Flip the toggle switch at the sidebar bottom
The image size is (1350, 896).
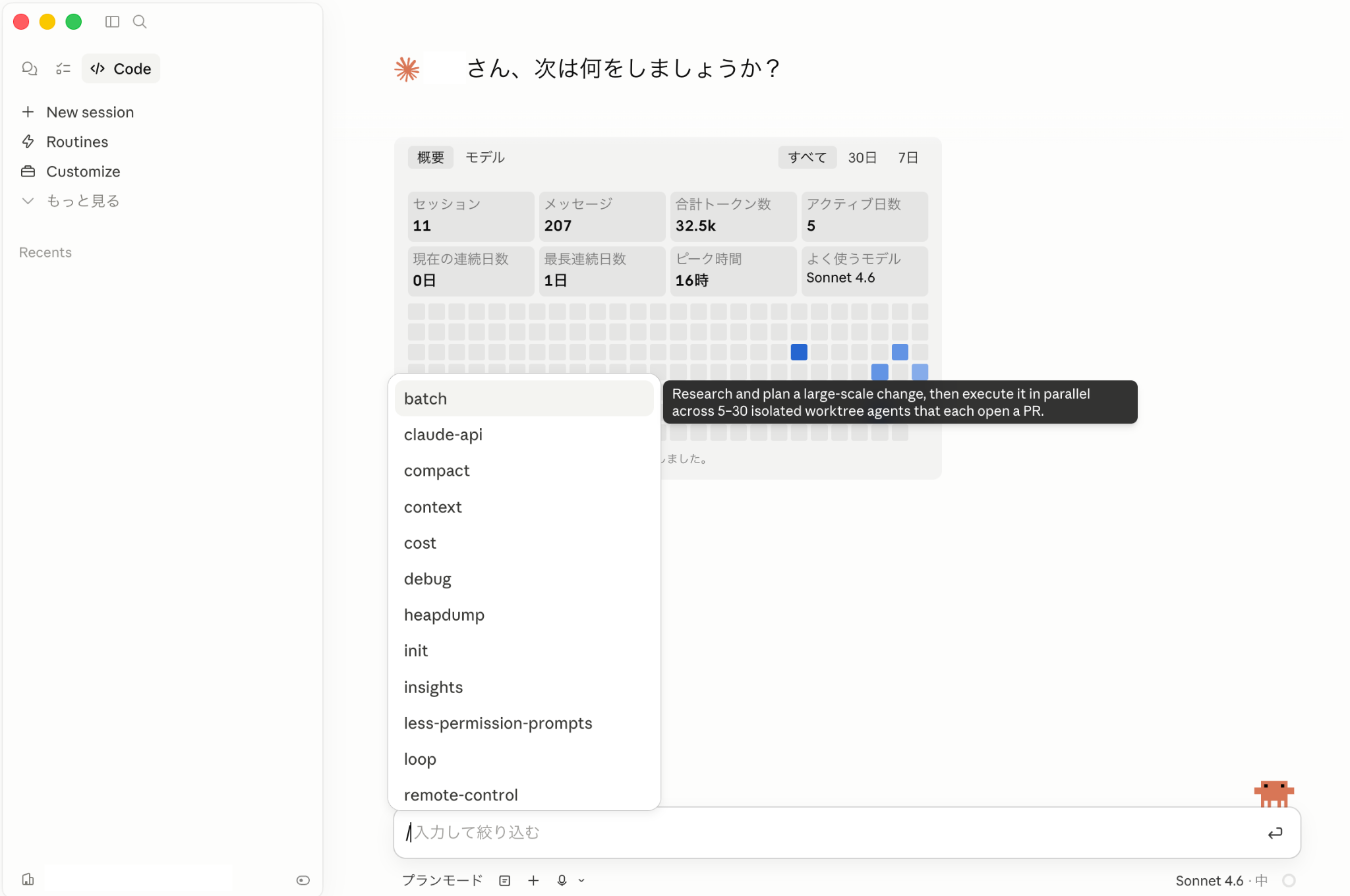click(x=303, y=880)
